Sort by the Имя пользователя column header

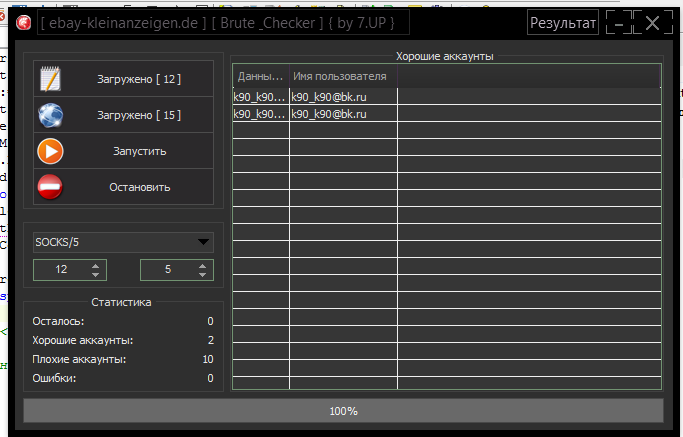pos(343,76)
